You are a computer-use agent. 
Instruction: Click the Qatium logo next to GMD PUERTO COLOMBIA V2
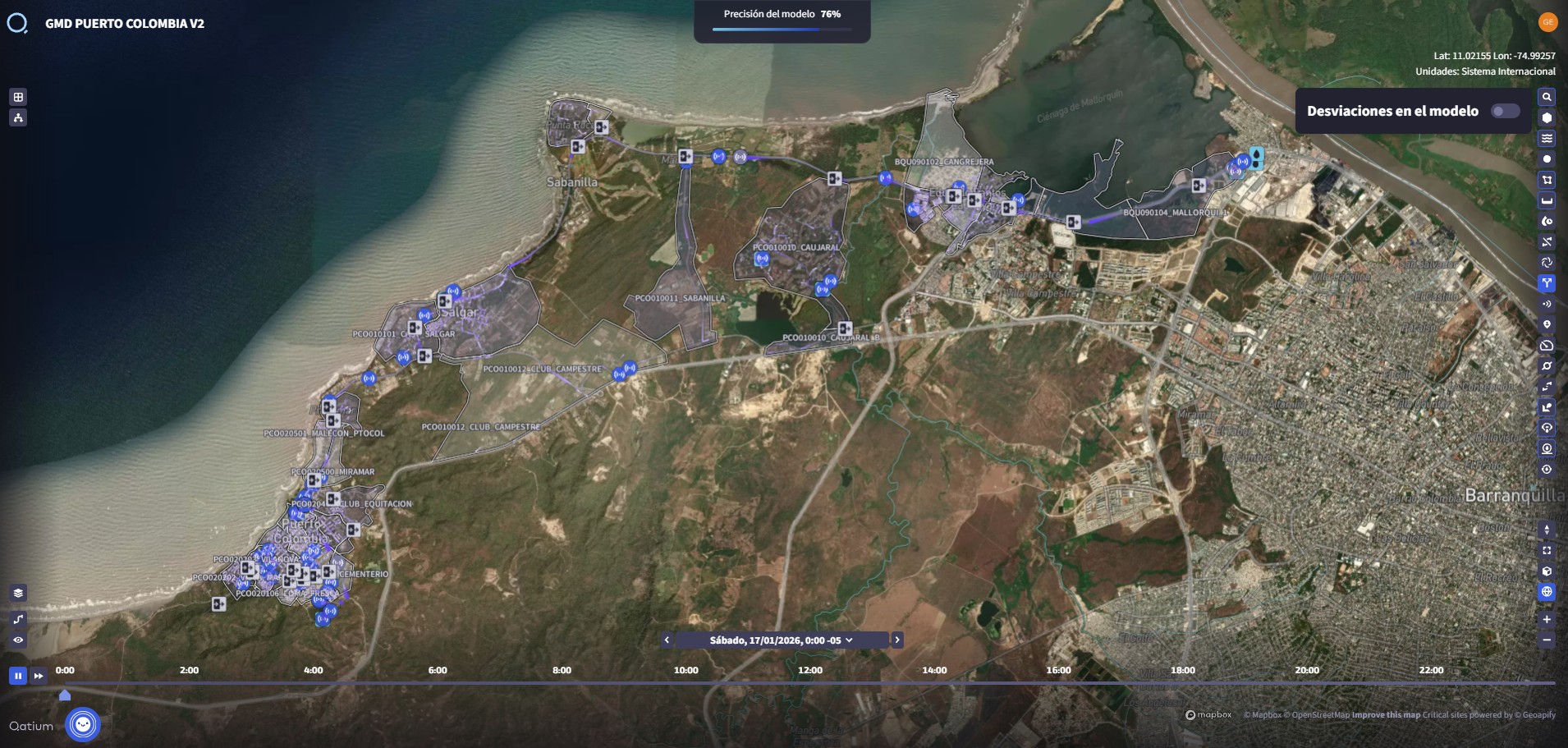pos(18,23)
